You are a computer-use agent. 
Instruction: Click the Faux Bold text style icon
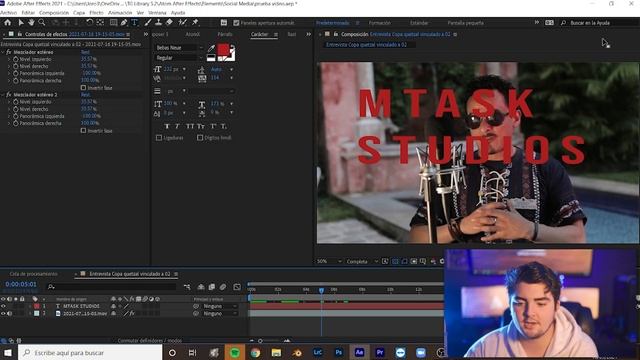[167, 127]
